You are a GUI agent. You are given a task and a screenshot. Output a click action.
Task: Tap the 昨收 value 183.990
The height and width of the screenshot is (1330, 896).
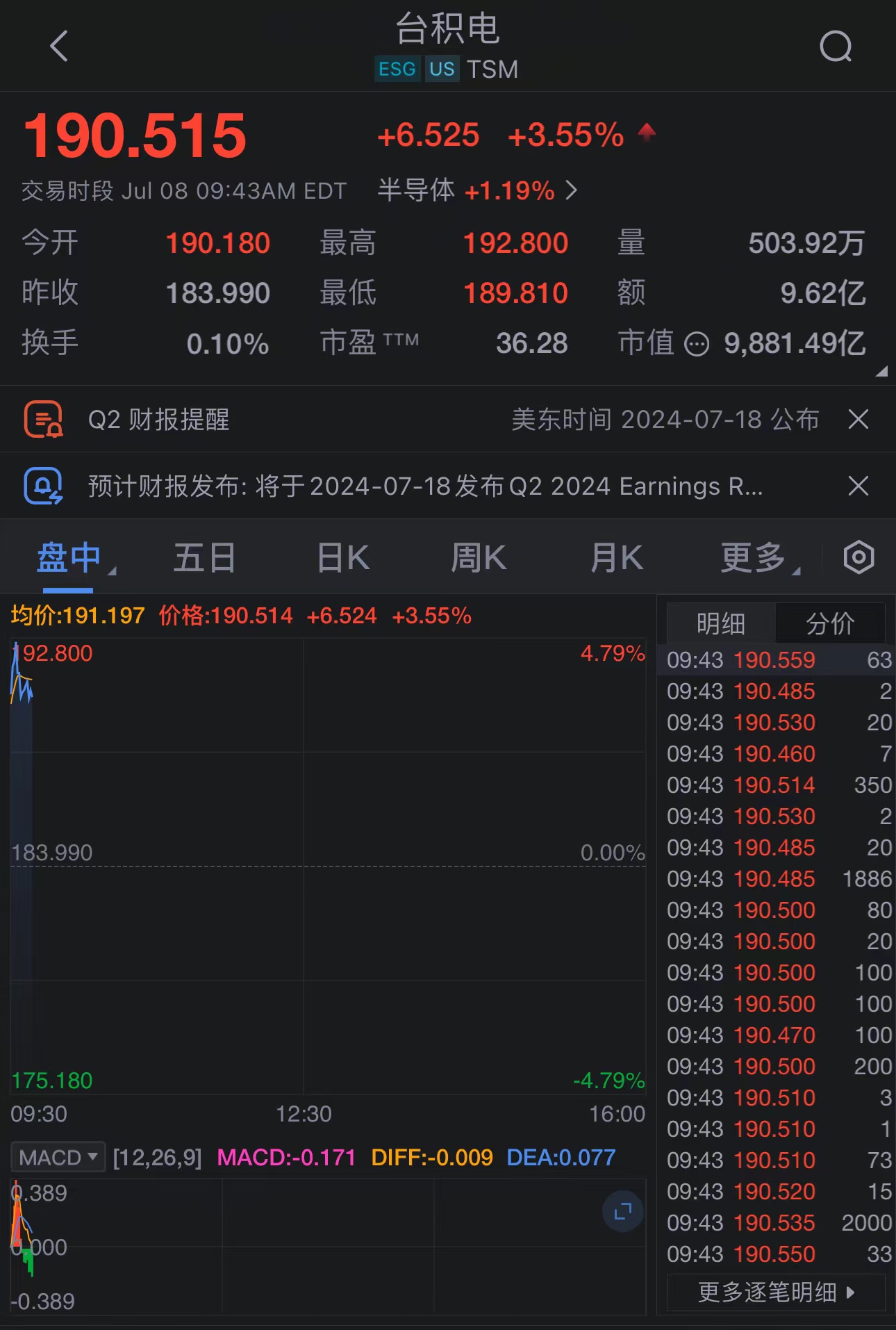pyautogui.click(x=217, y=293)
